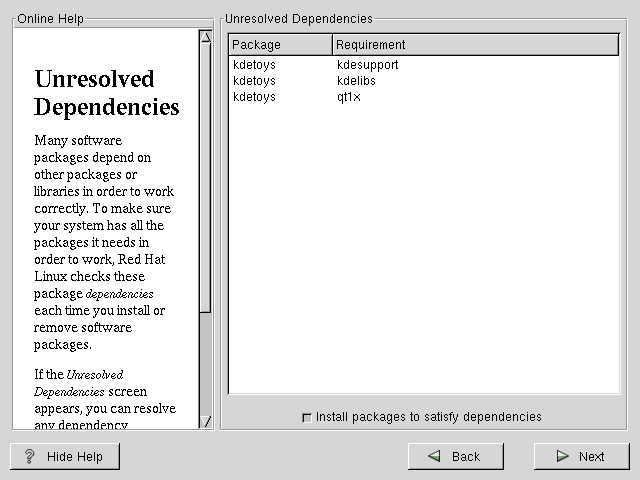640x480 pixels.
Task: Click the left arrow icon on Back
Action: coord(435,456)
